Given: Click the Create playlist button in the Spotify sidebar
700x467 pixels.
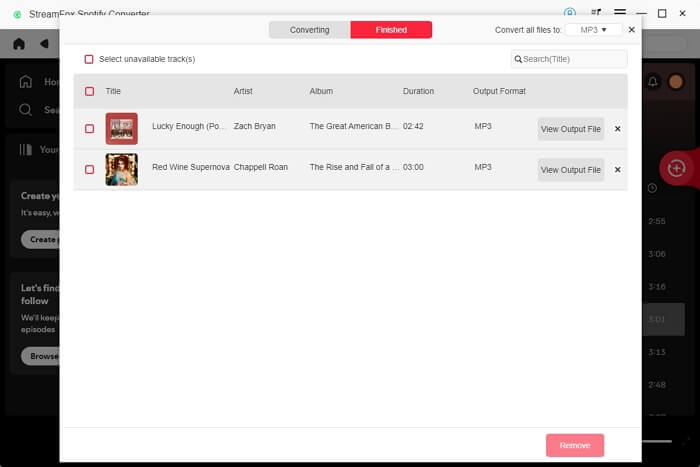Looking at the screenshot, I should [40, 239].
